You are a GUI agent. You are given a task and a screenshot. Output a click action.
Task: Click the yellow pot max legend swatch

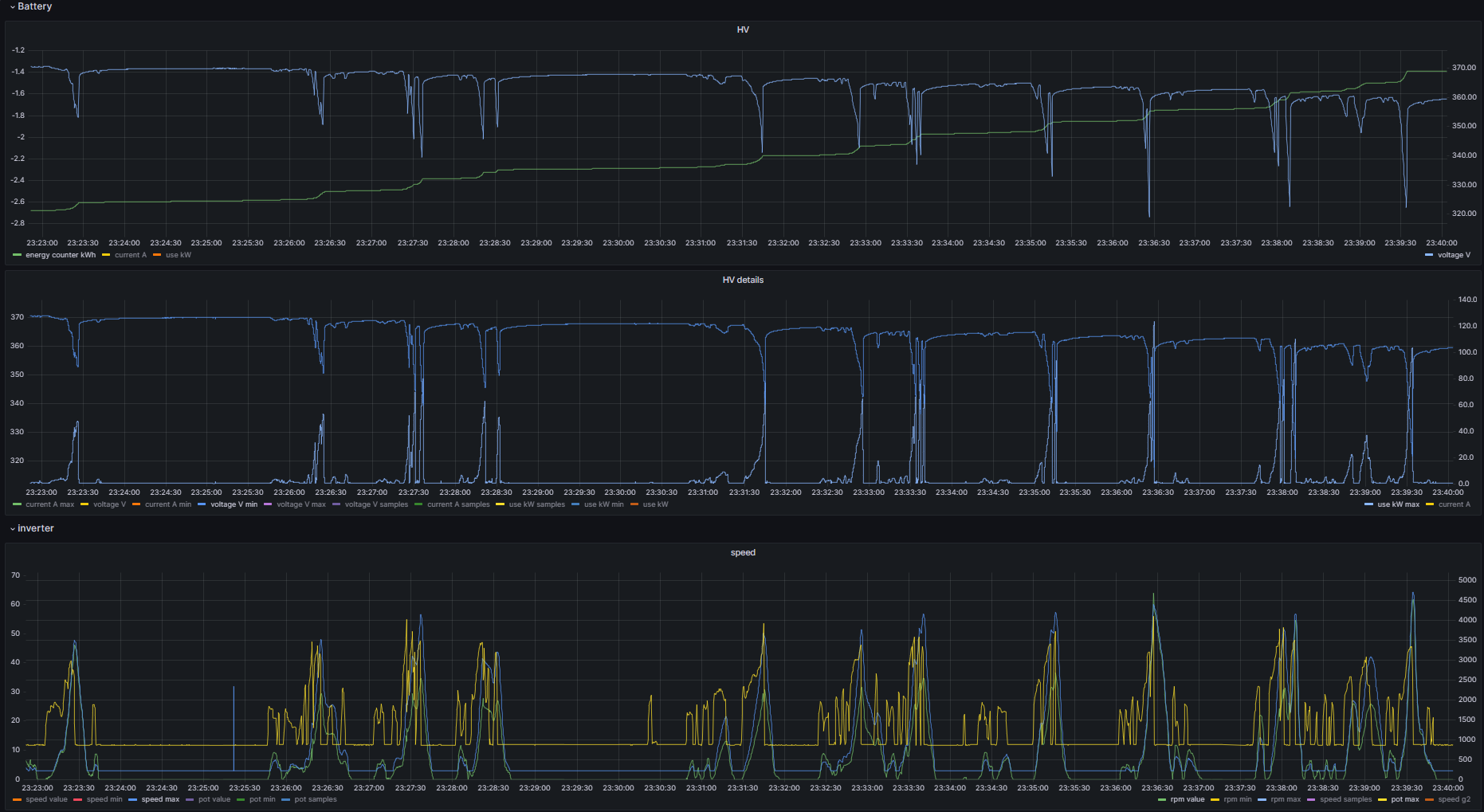point(1383,800)
